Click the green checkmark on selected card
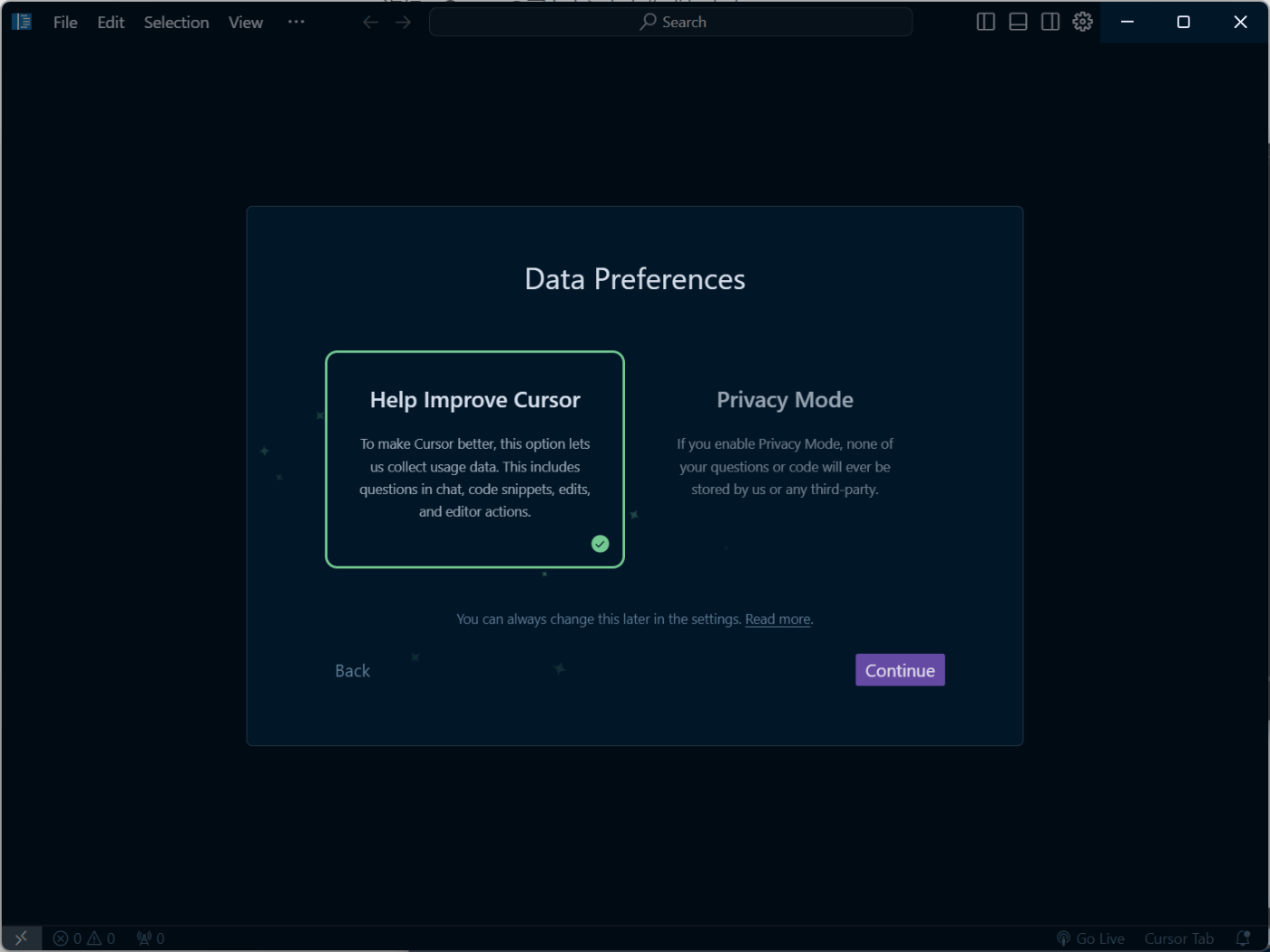The image size is (1270, 952). pos(601,544)
